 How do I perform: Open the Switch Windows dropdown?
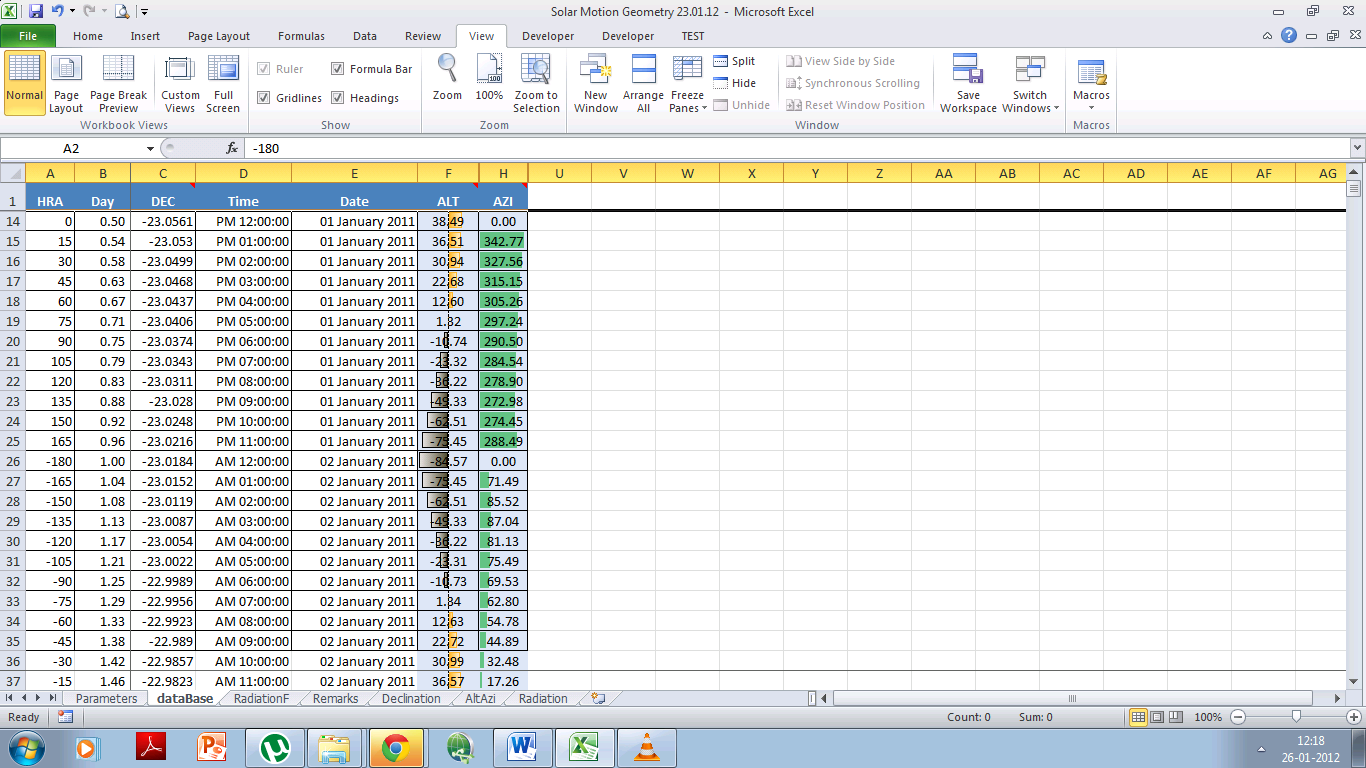click(x=1029, y=82)
